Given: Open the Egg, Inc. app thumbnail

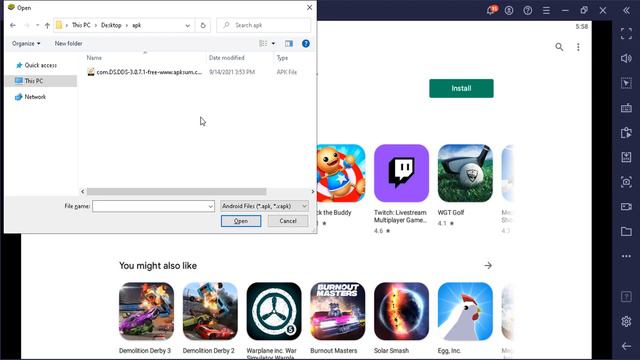Looking at the screenshot, I should point(465,311).
